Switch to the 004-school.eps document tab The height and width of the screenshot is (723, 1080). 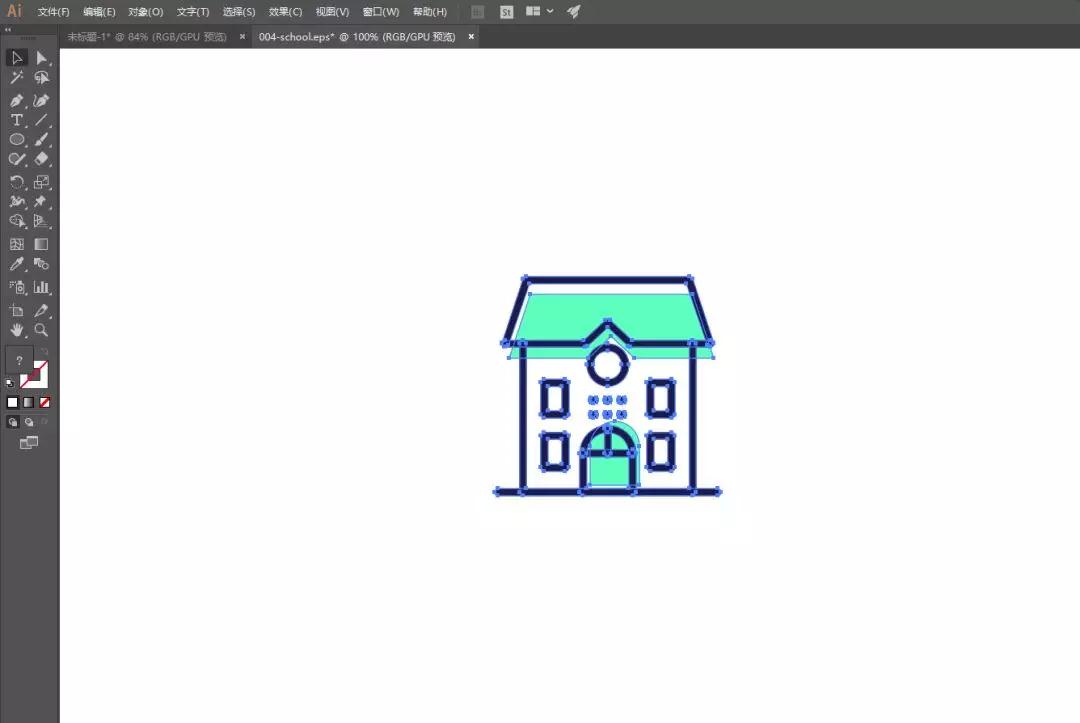pyautogui.click(x=357, y=36)
